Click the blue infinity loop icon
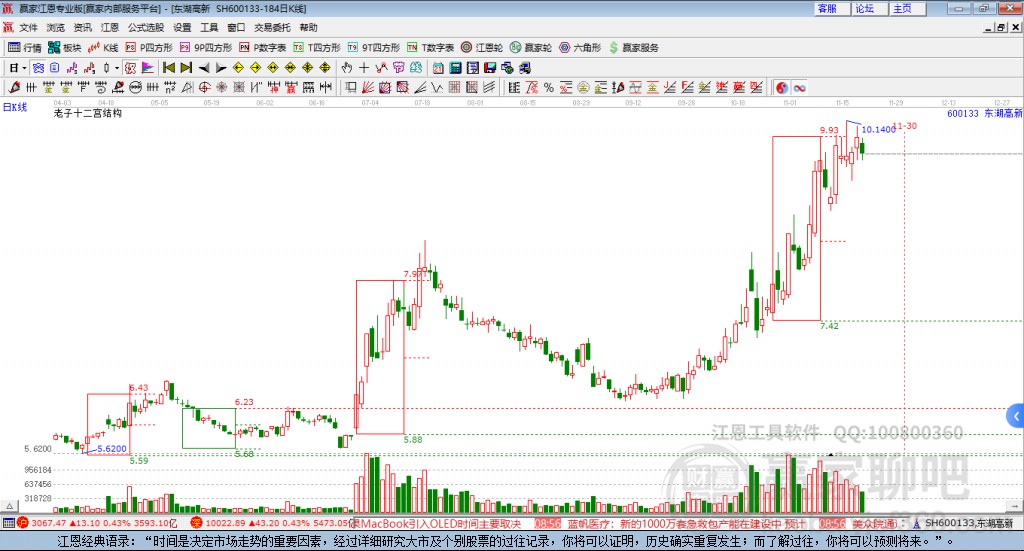This screenshot has width=1024, height=551. click(x=799, y=87)
